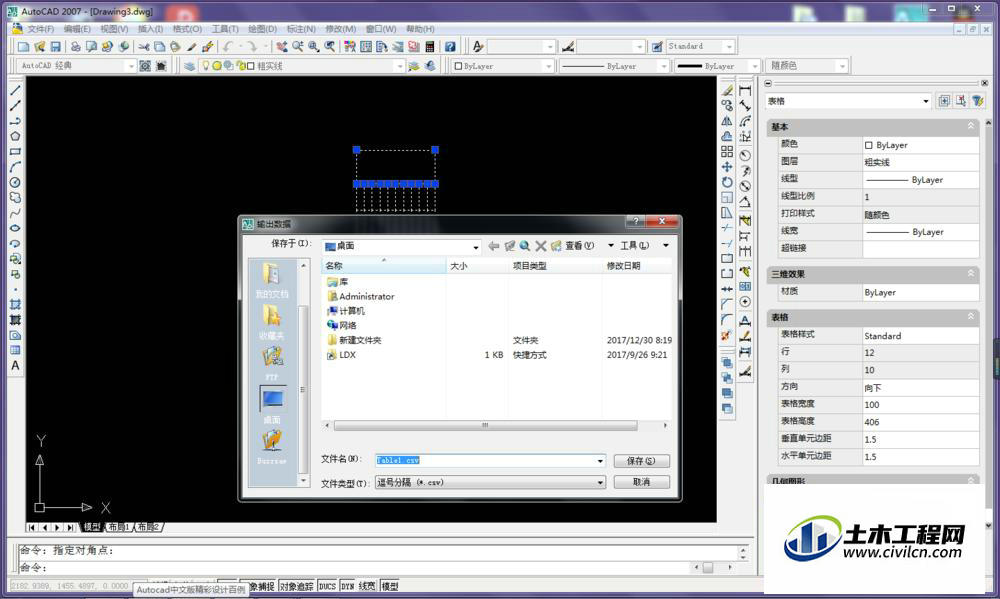Click the dialog help question mark button
Viewport: 1000px width, 599px height.
coord(635,221)
